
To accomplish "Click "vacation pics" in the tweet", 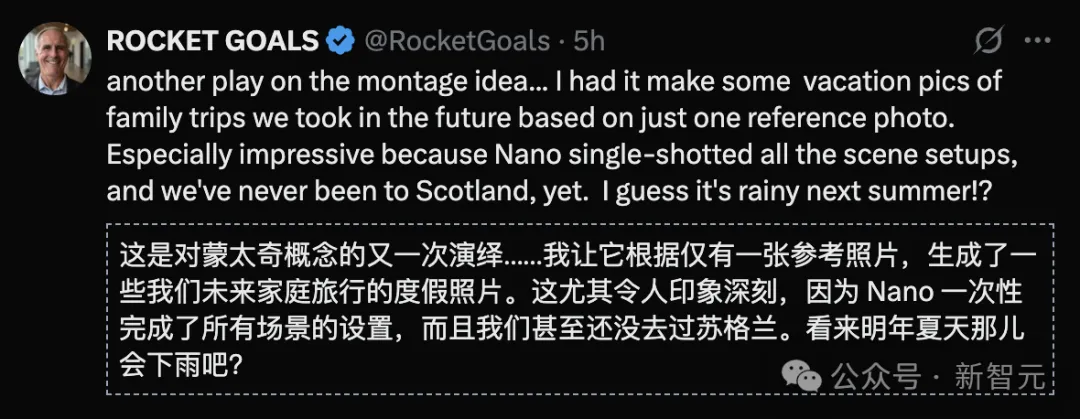I will (x=898, y=82).
